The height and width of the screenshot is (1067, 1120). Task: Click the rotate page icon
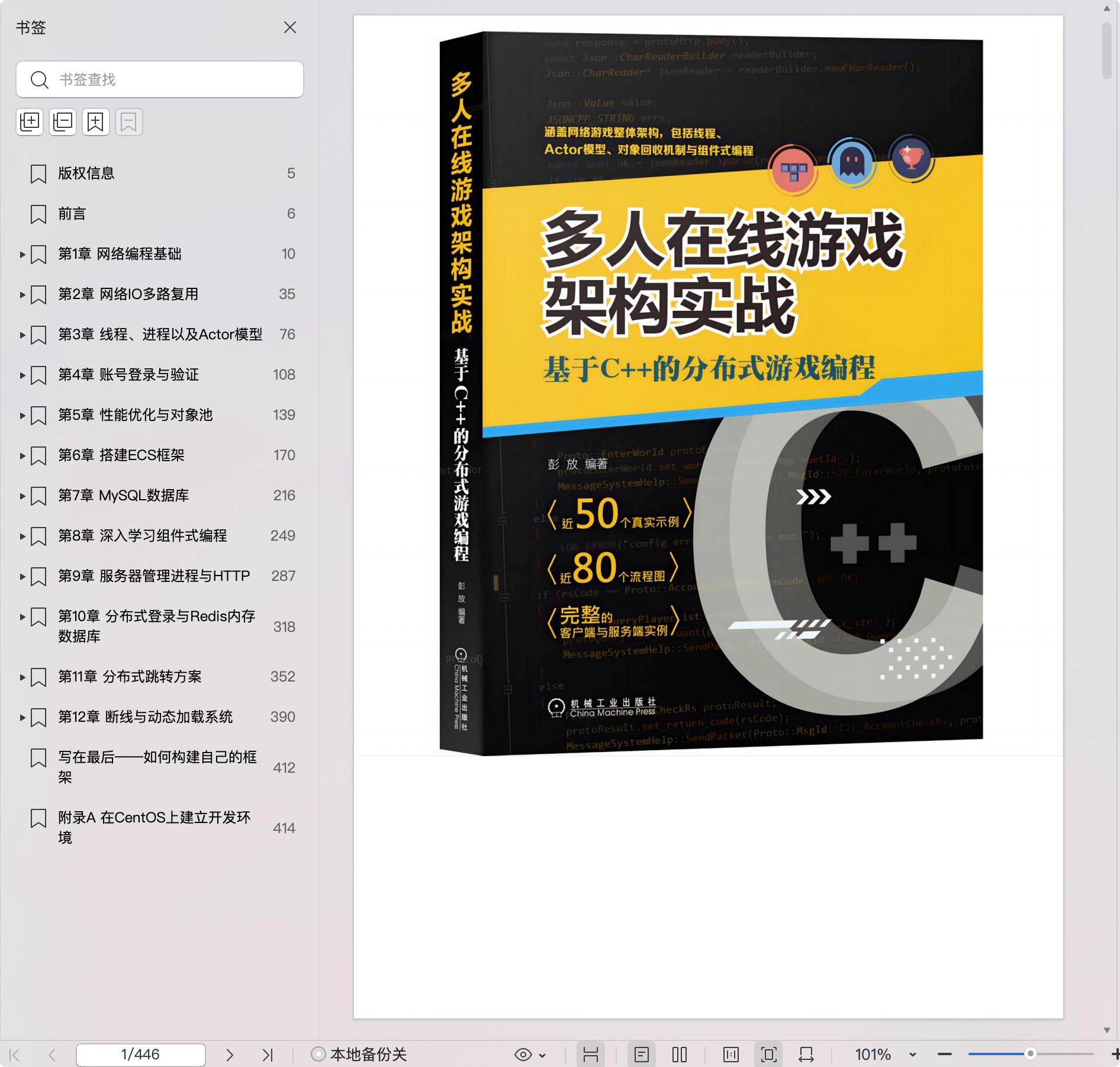[x=806, y=1055]
